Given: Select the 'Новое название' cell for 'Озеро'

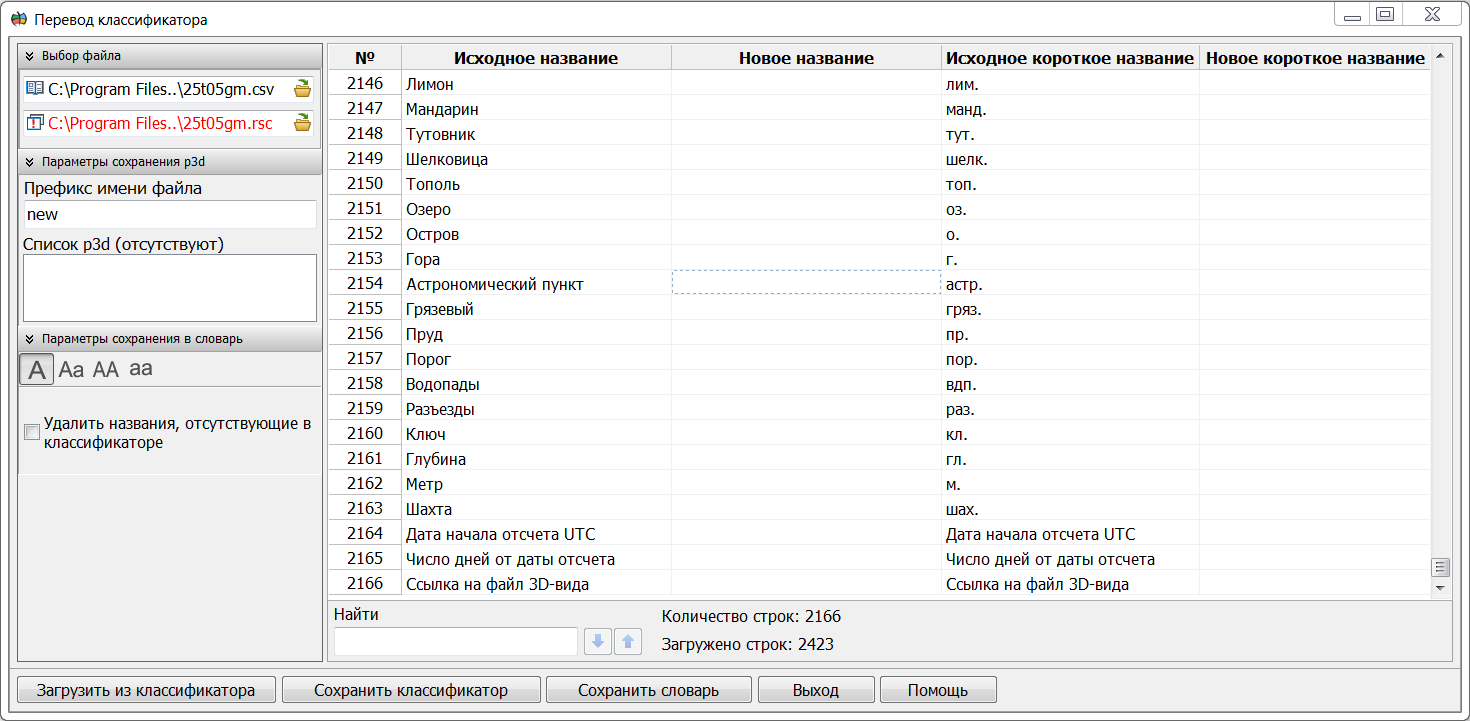Looking at the screenshot, I should click(805, 209).
